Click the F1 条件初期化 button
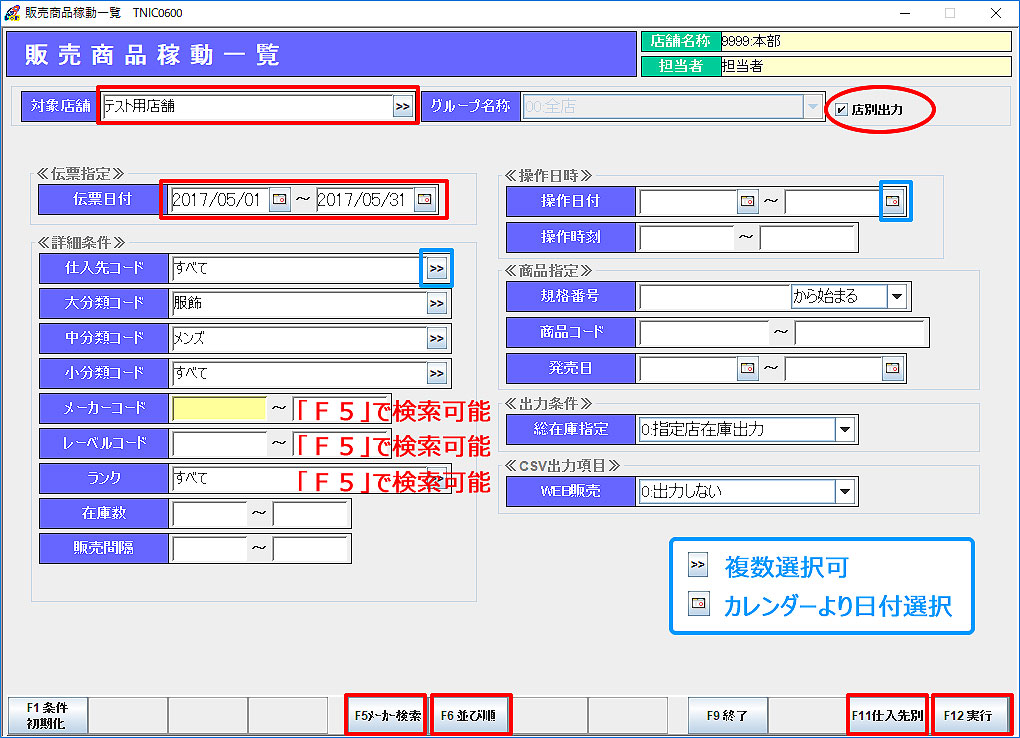Image resolution: width=1020 pixels, height=738 pixels. point(46,715)
